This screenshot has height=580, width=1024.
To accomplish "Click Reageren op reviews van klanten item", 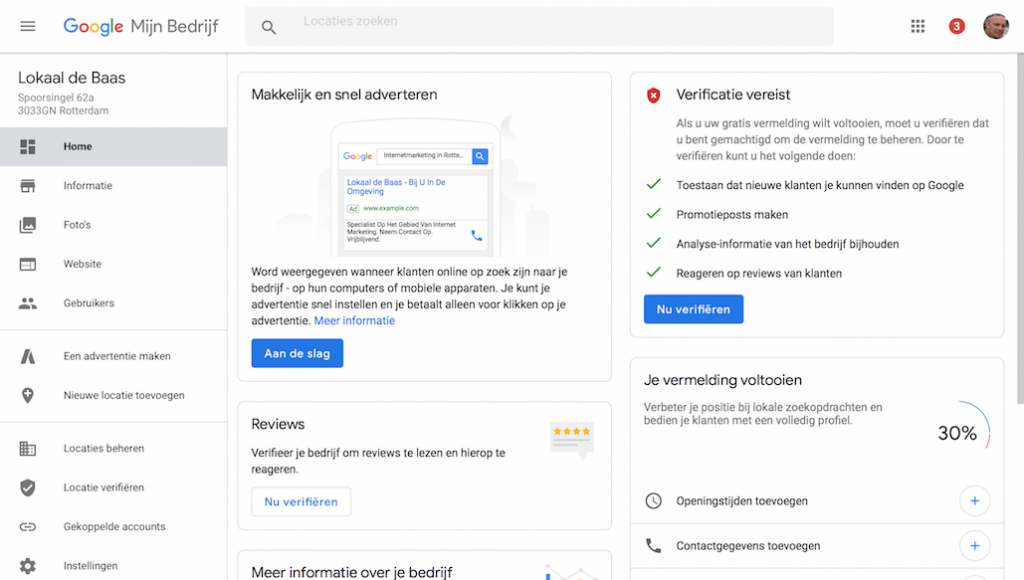I will click(759, 273).
